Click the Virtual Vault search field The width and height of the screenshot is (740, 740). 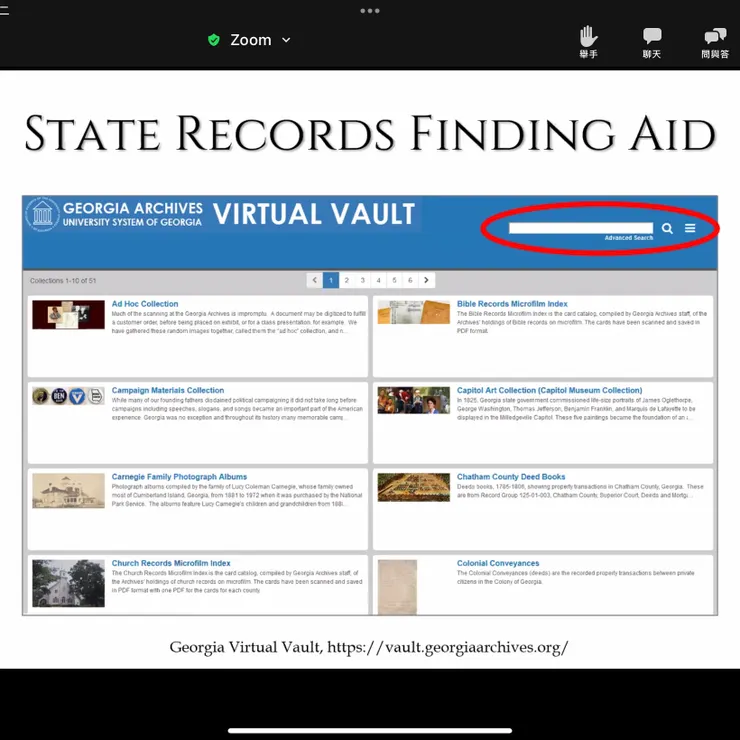[581, 228]
